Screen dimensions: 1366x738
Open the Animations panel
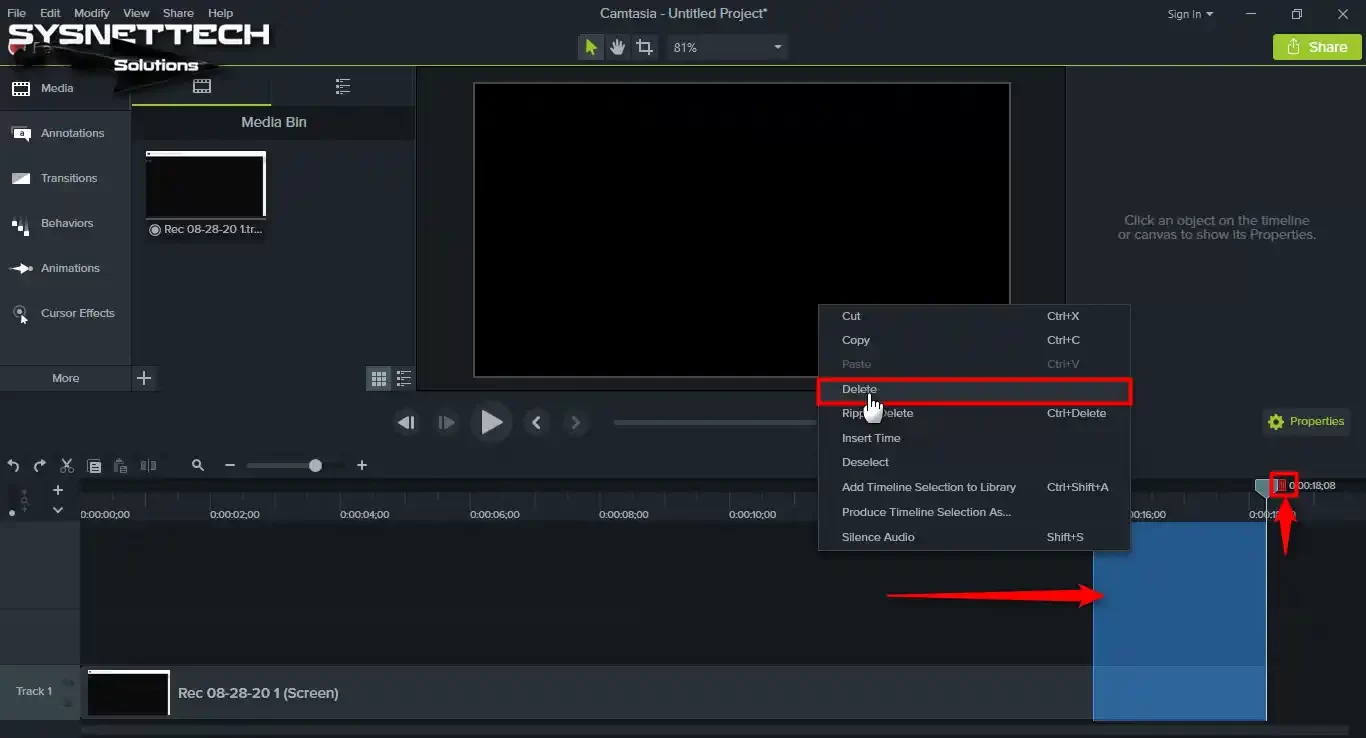tap(65, 268)
